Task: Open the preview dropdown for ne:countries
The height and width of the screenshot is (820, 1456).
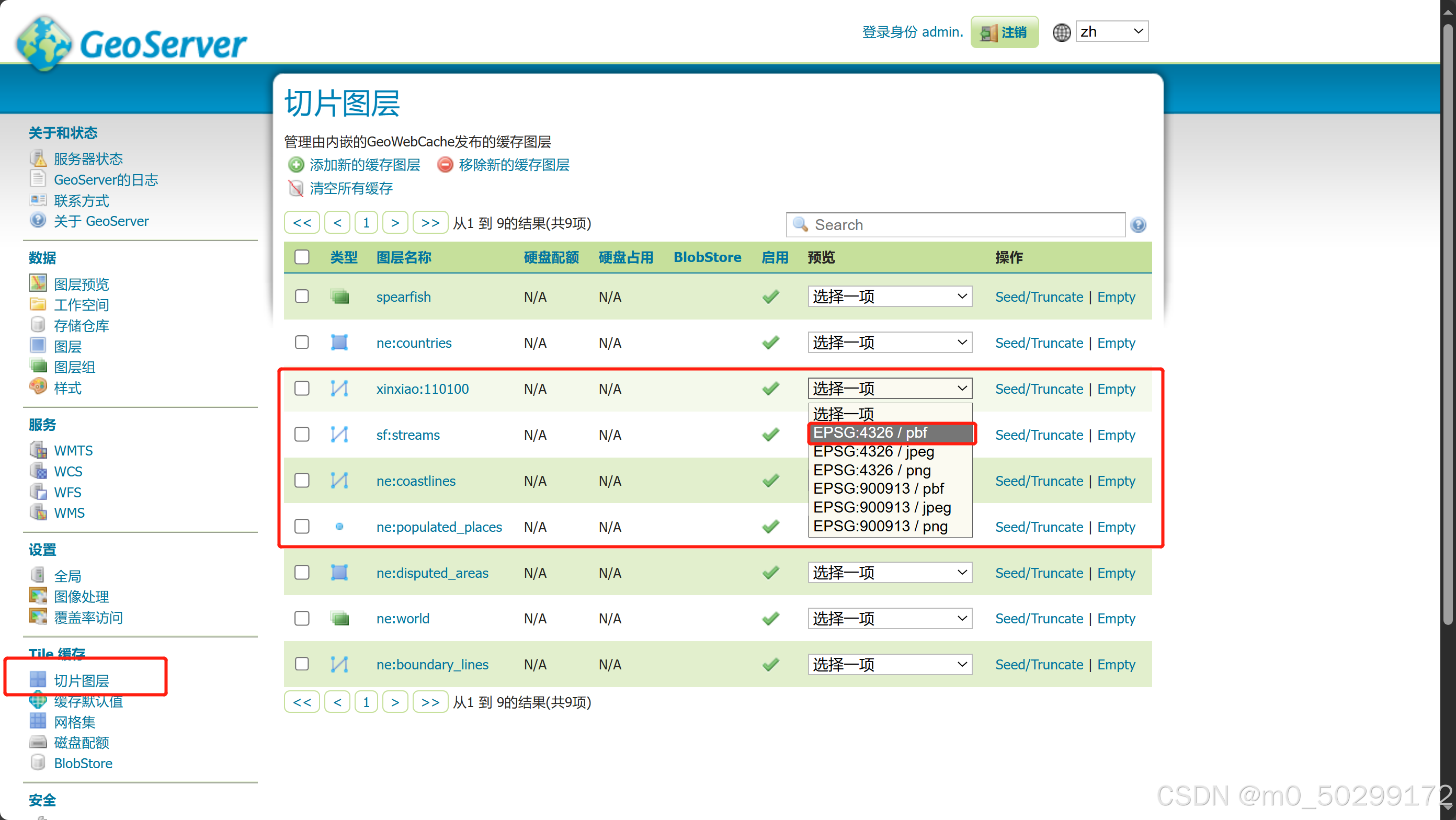Action: [890, 343]
